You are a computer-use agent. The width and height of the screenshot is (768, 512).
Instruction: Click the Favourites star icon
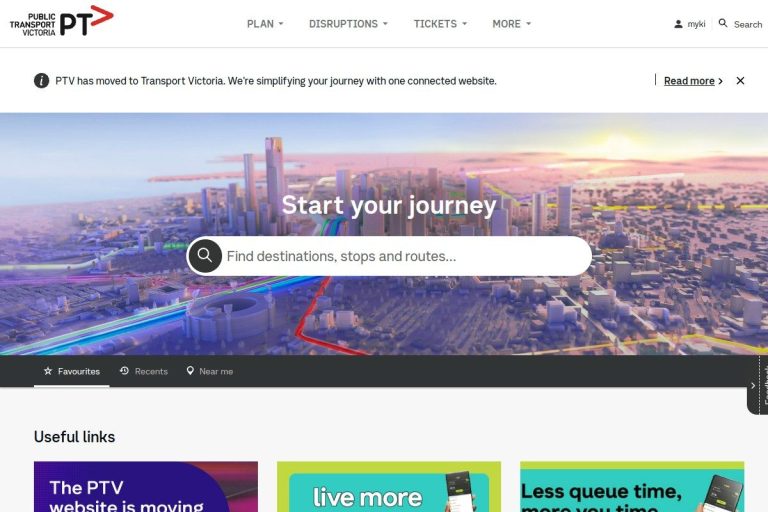click(48, 371)
